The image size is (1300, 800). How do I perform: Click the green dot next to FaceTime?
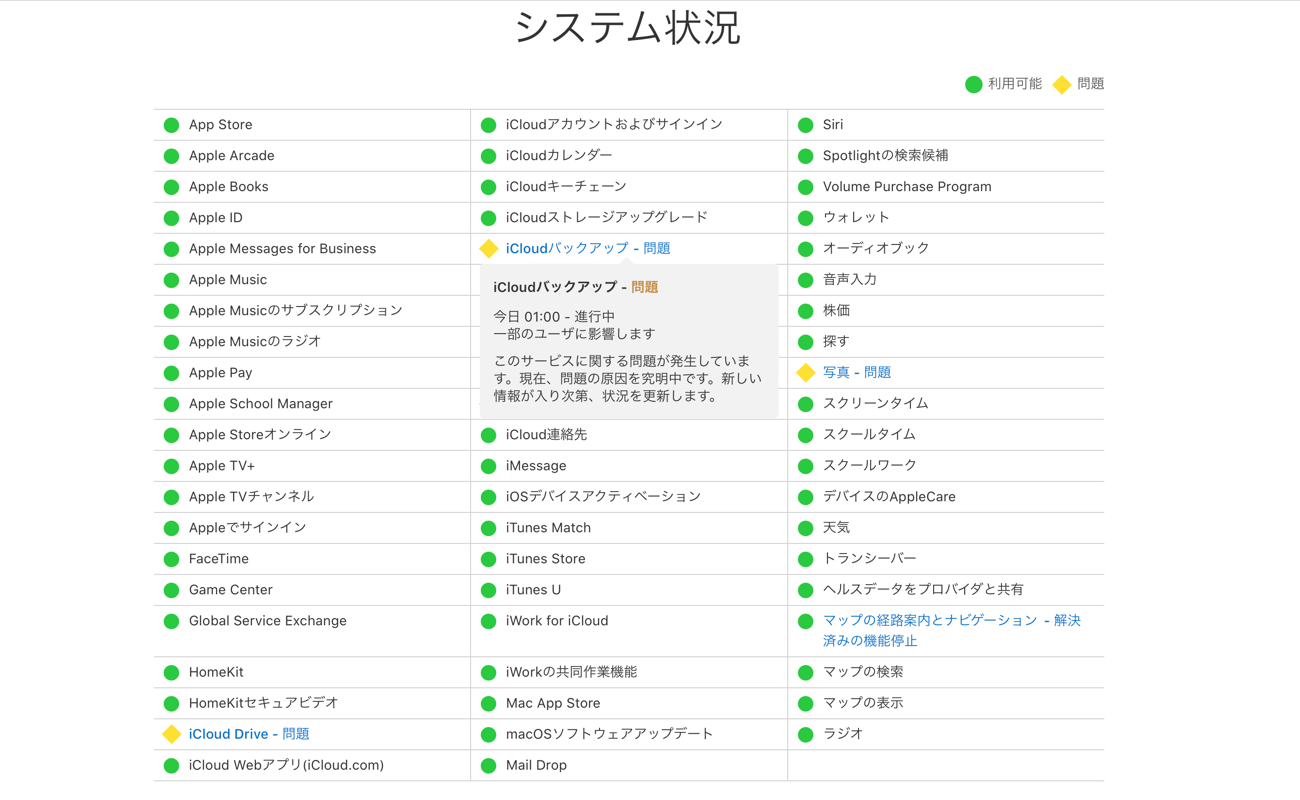pyautogui.click(x=172, y=559)
